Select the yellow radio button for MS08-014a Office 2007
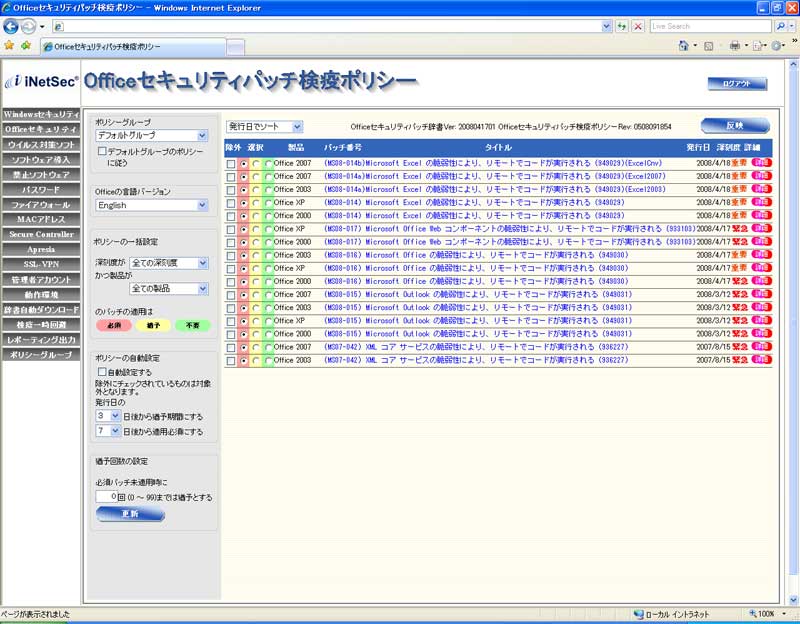This screenshot has height=624, width=800. pos(256,177)
